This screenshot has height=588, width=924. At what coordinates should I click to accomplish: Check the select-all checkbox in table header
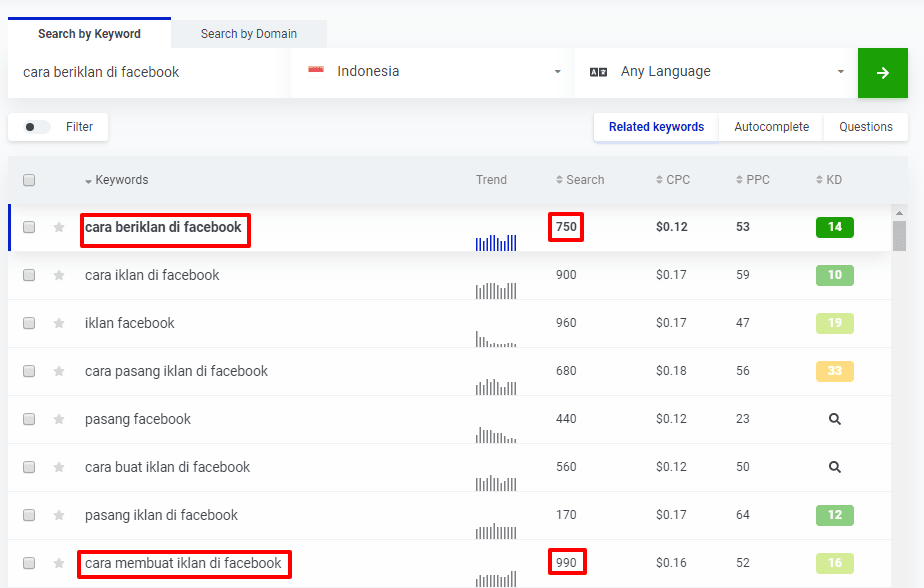tap(29, 180)
